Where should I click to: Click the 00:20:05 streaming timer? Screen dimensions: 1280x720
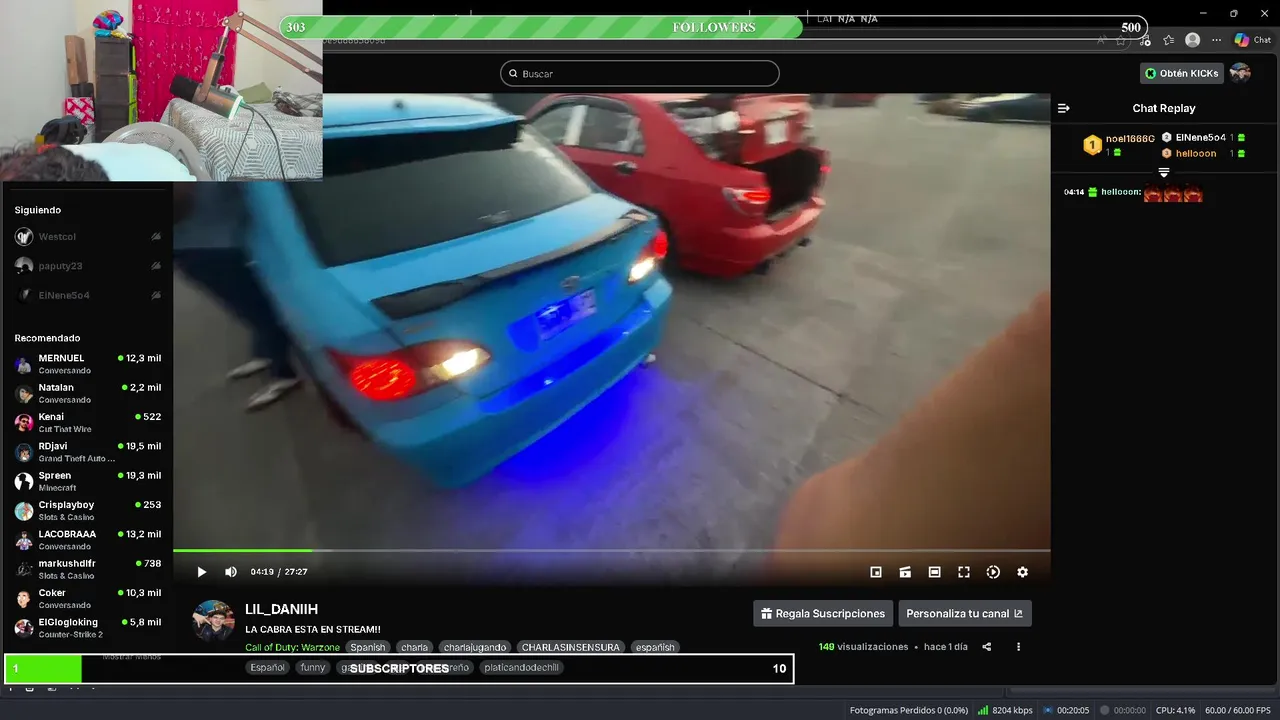(x=1065, y=710)
